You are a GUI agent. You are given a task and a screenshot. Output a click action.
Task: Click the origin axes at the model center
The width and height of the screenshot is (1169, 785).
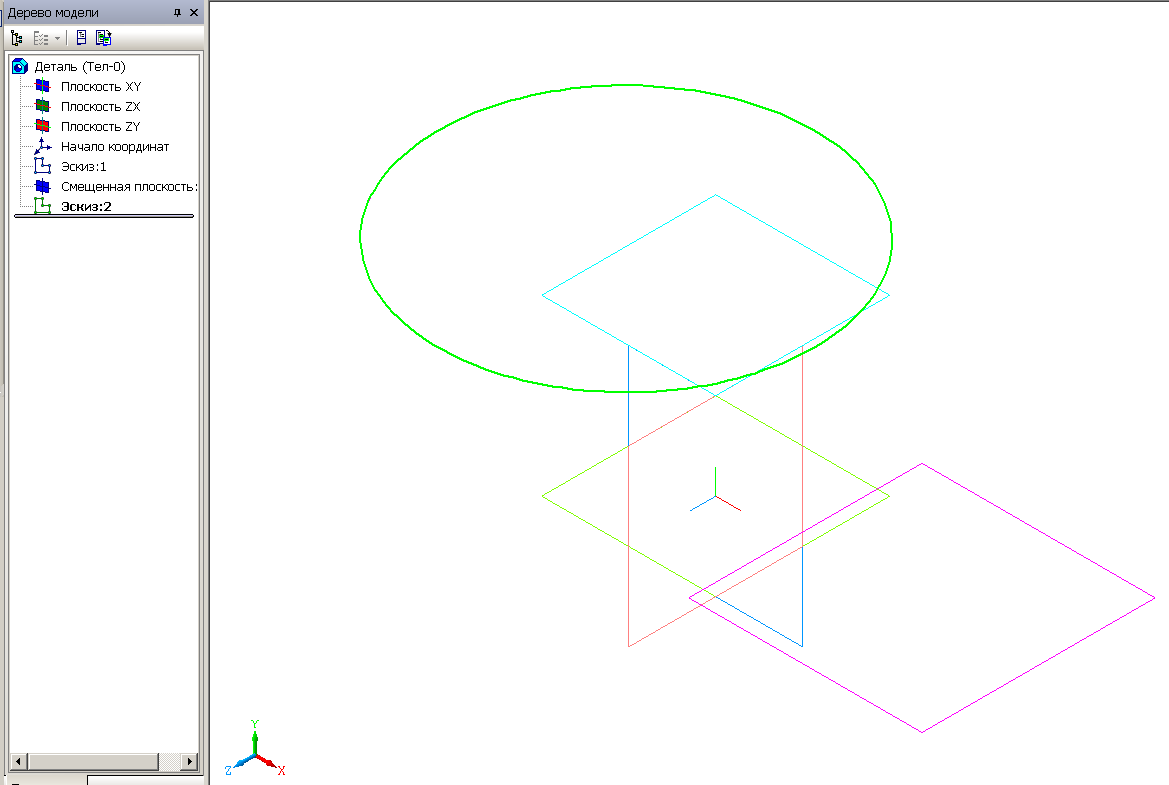pyautogui.click(x=716, y=495)
